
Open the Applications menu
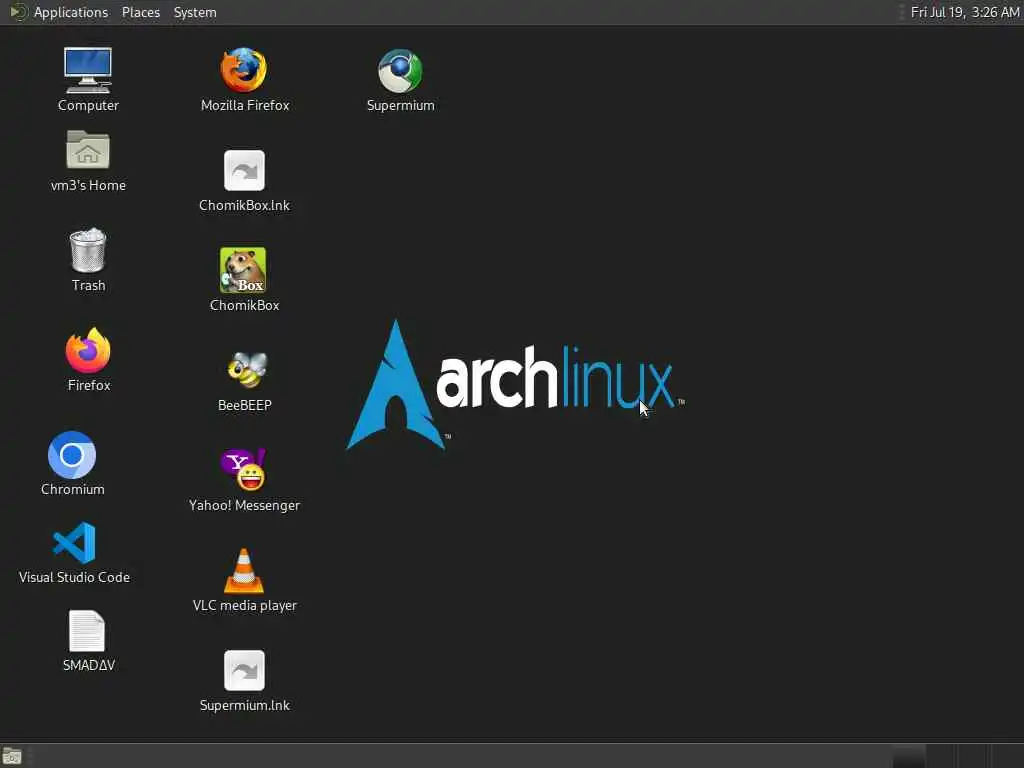71,12
